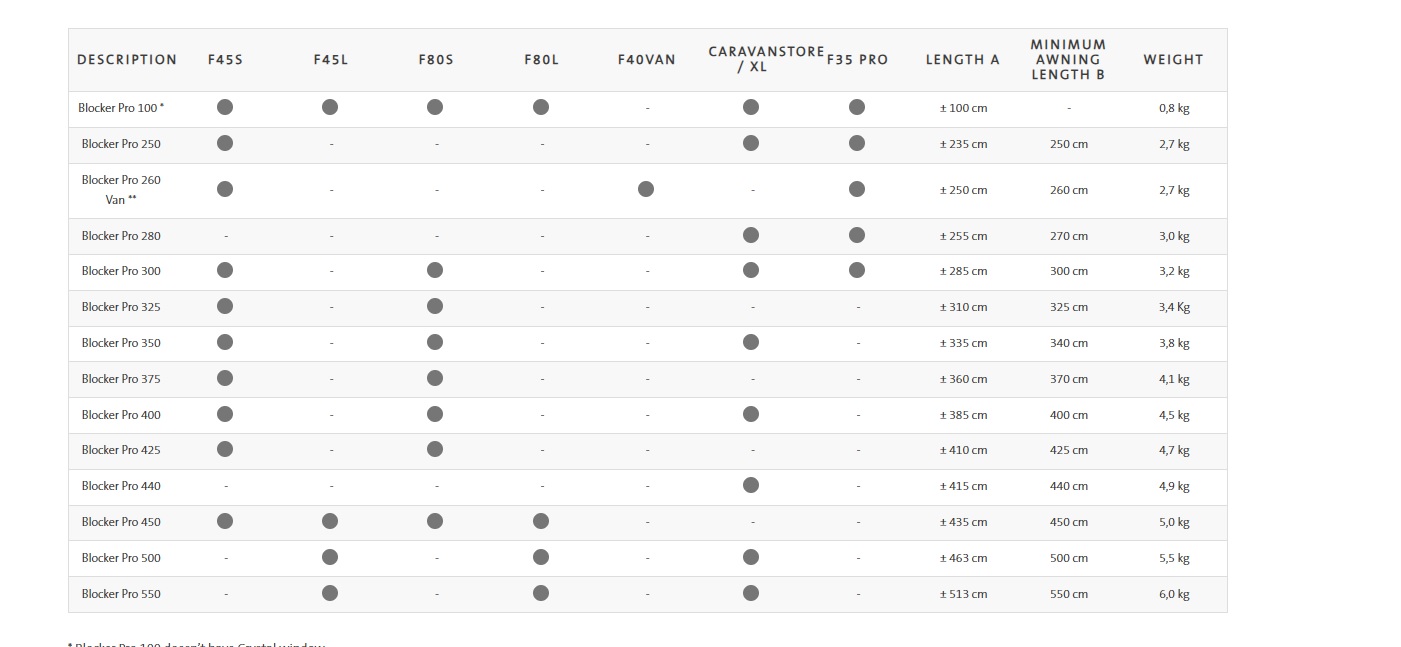The height and width of the screenshot is (647, 1401).
Task: Click the F80S dot for Blocker Pro 400
Action: (x=435, y=414)
